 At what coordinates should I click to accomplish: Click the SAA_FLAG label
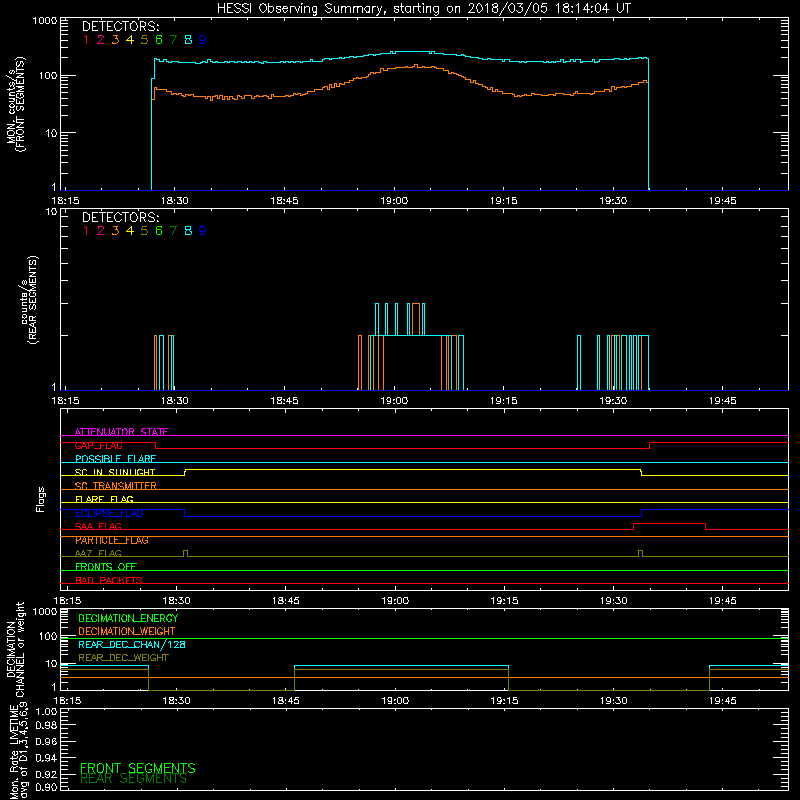pos(98,526)
